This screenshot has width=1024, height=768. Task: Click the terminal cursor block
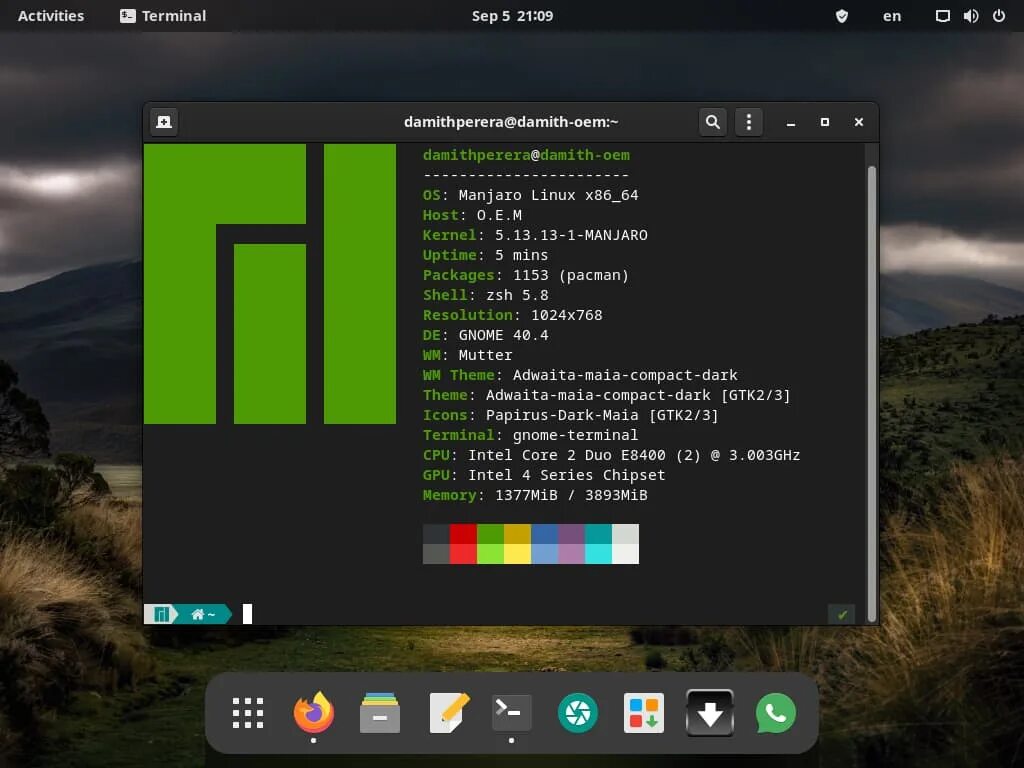click(x=248, y=614)
